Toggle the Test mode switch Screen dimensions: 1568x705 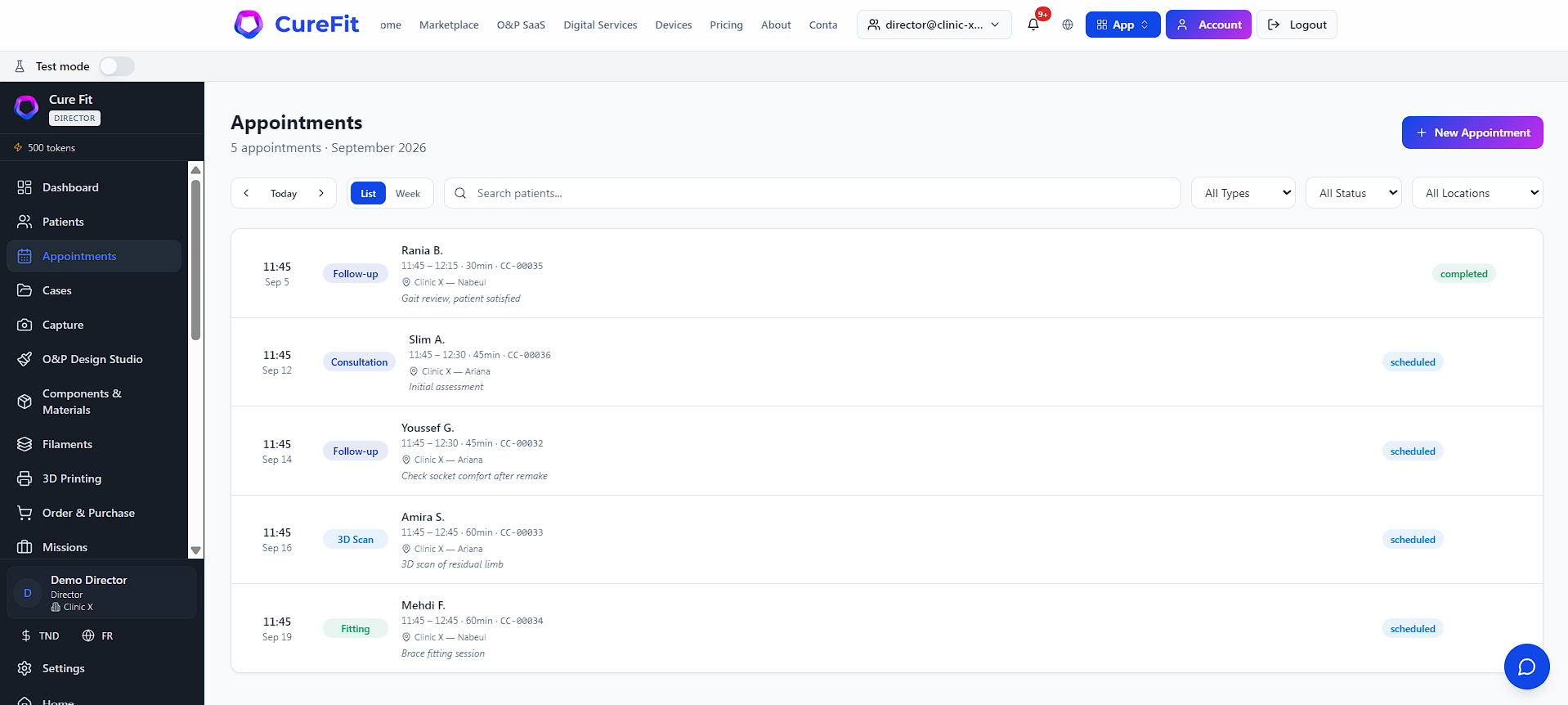tap(117, 66)
